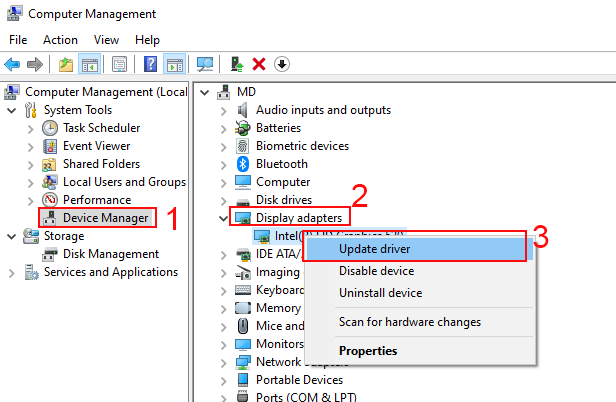The height and width of the screenshot is (402, 616).
Task: Click the Intel display adapter device icon
Action: point(262,236)
